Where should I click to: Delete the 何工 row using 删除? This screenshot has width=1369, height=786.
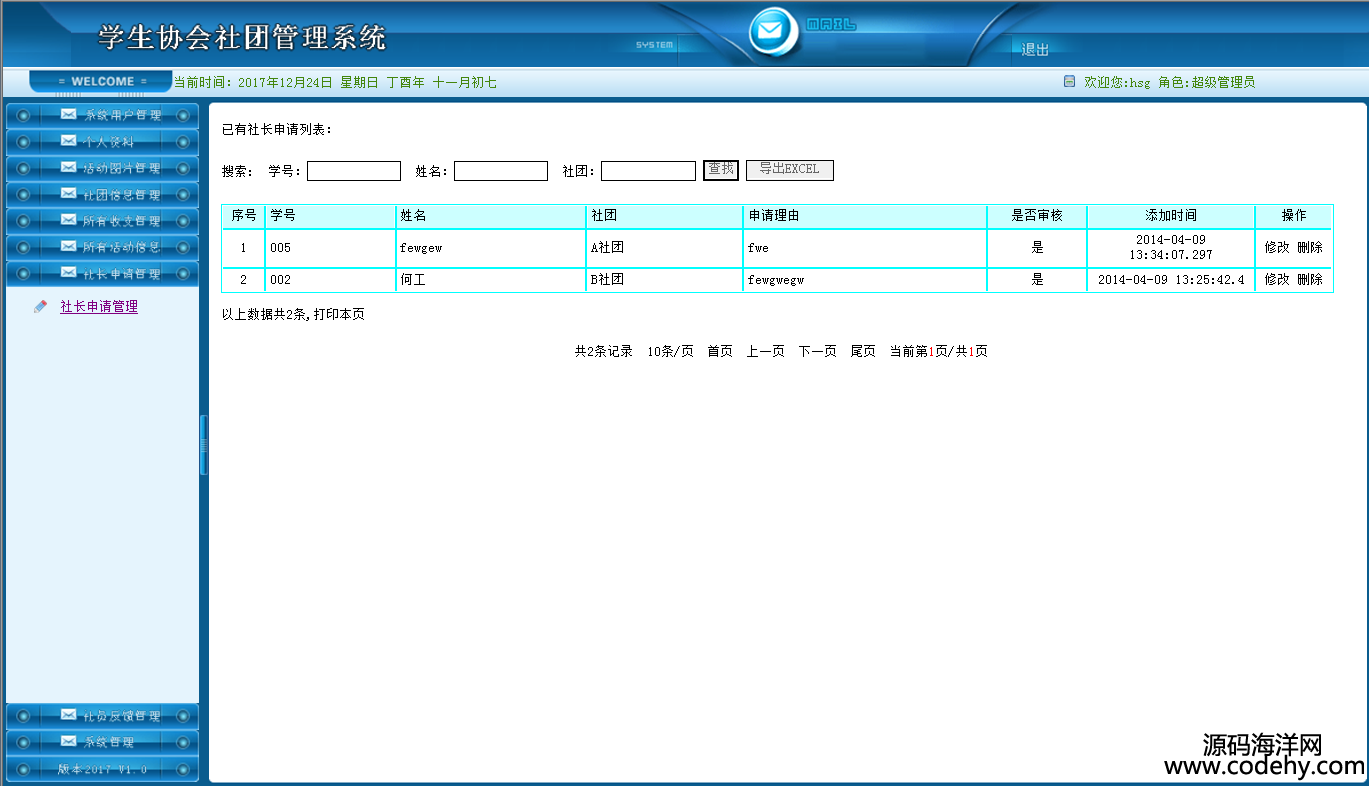pyautogui.click(x=1310, y=280)
